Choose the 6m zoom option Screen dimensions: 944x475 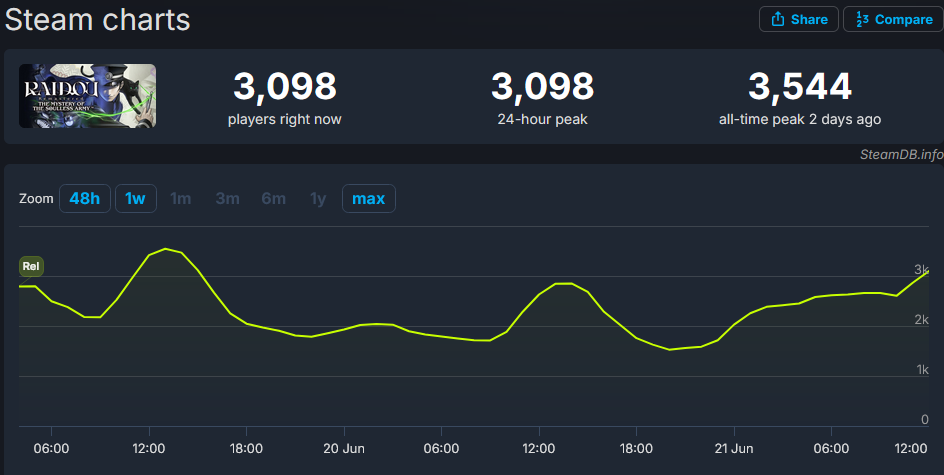(x=273, y=199)
